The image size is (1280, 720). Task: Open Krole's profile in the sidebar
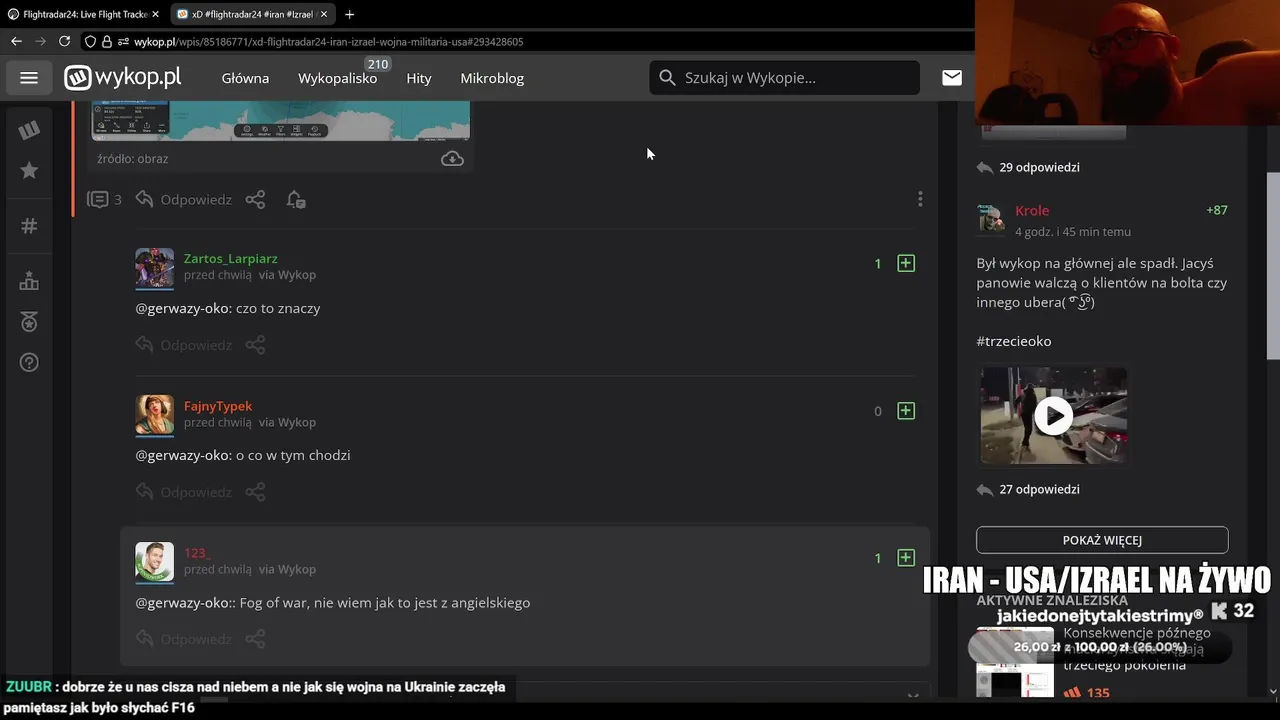click(1032, 210)
